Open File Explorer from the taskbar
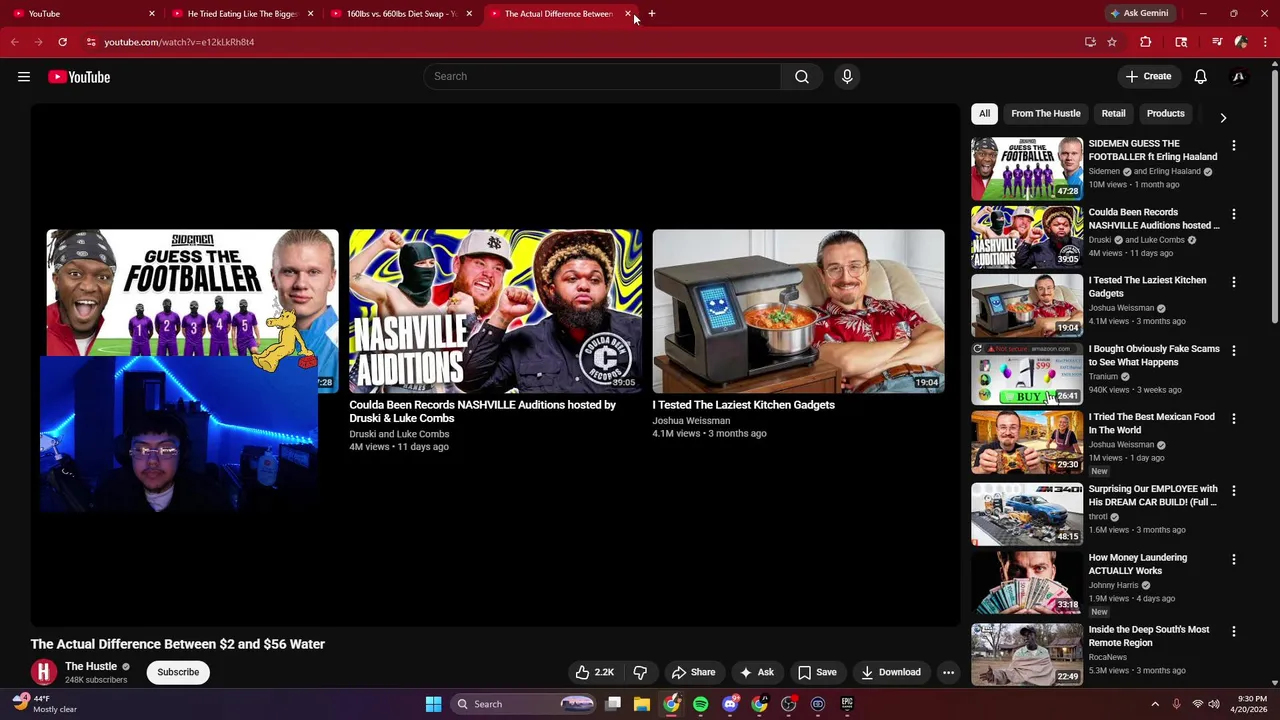This screenshot has width=1280, height=720. click(642, 704)
